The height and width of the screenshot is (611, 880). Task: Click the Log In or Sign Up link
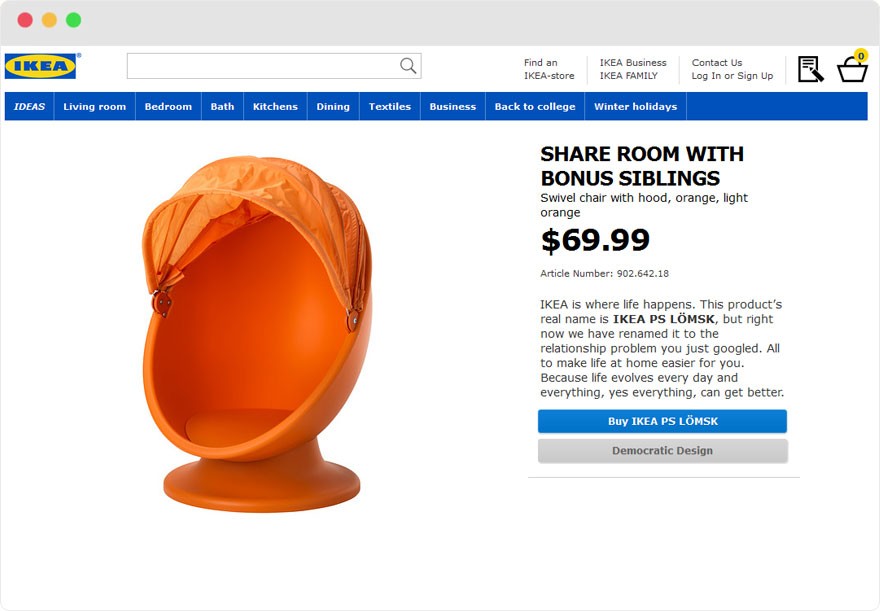point(732,76)
